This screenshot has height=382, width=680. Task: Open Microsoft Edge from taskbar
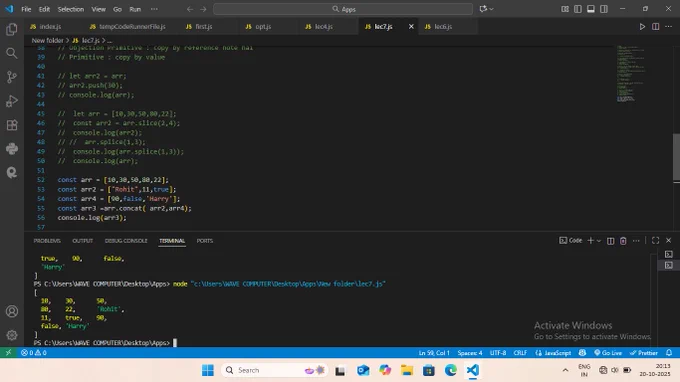tap(451, 370)
